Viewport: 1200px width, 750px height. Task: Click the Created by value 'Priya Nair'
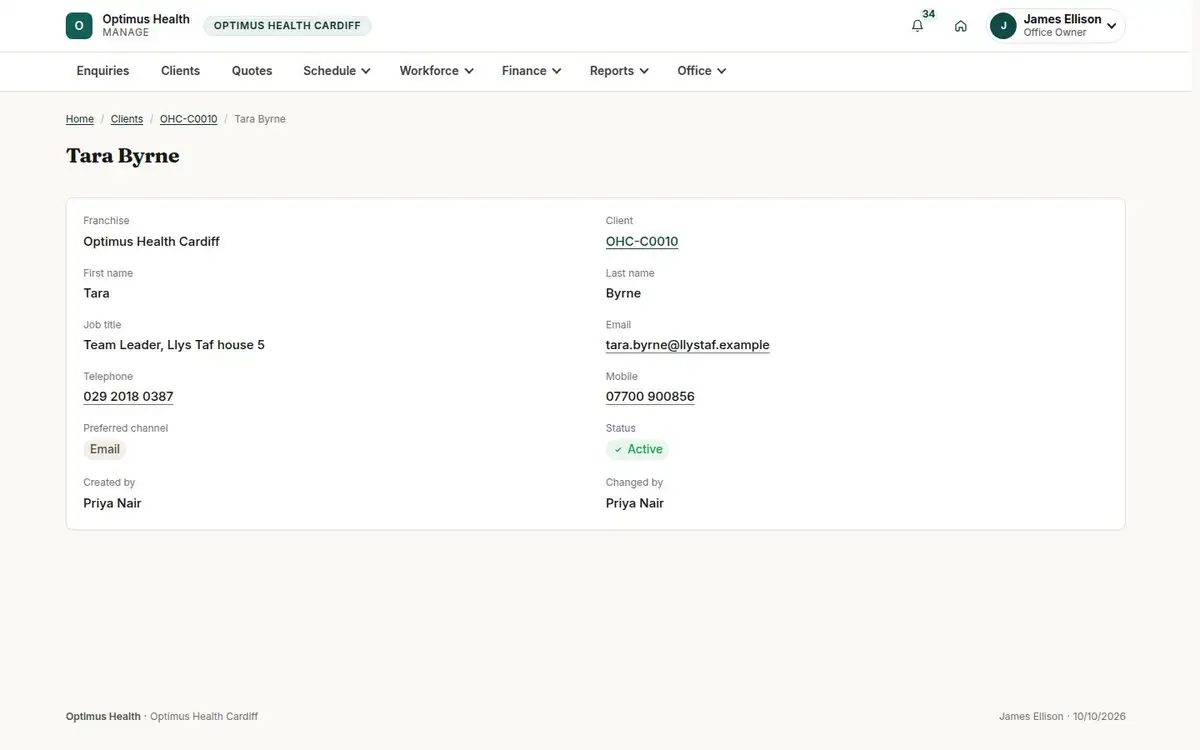pos(112,503)
